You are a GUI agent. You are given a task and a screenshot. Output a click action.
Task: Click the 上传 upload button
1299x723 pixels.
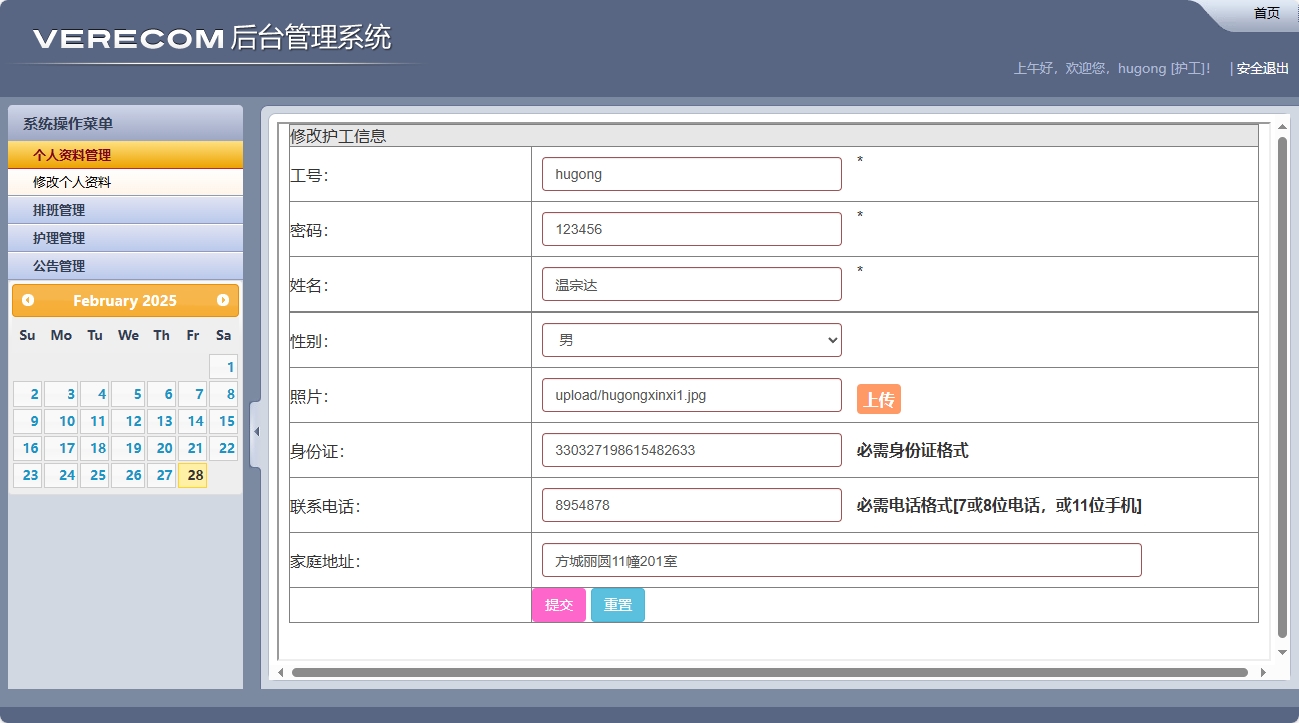click(877, 399)
